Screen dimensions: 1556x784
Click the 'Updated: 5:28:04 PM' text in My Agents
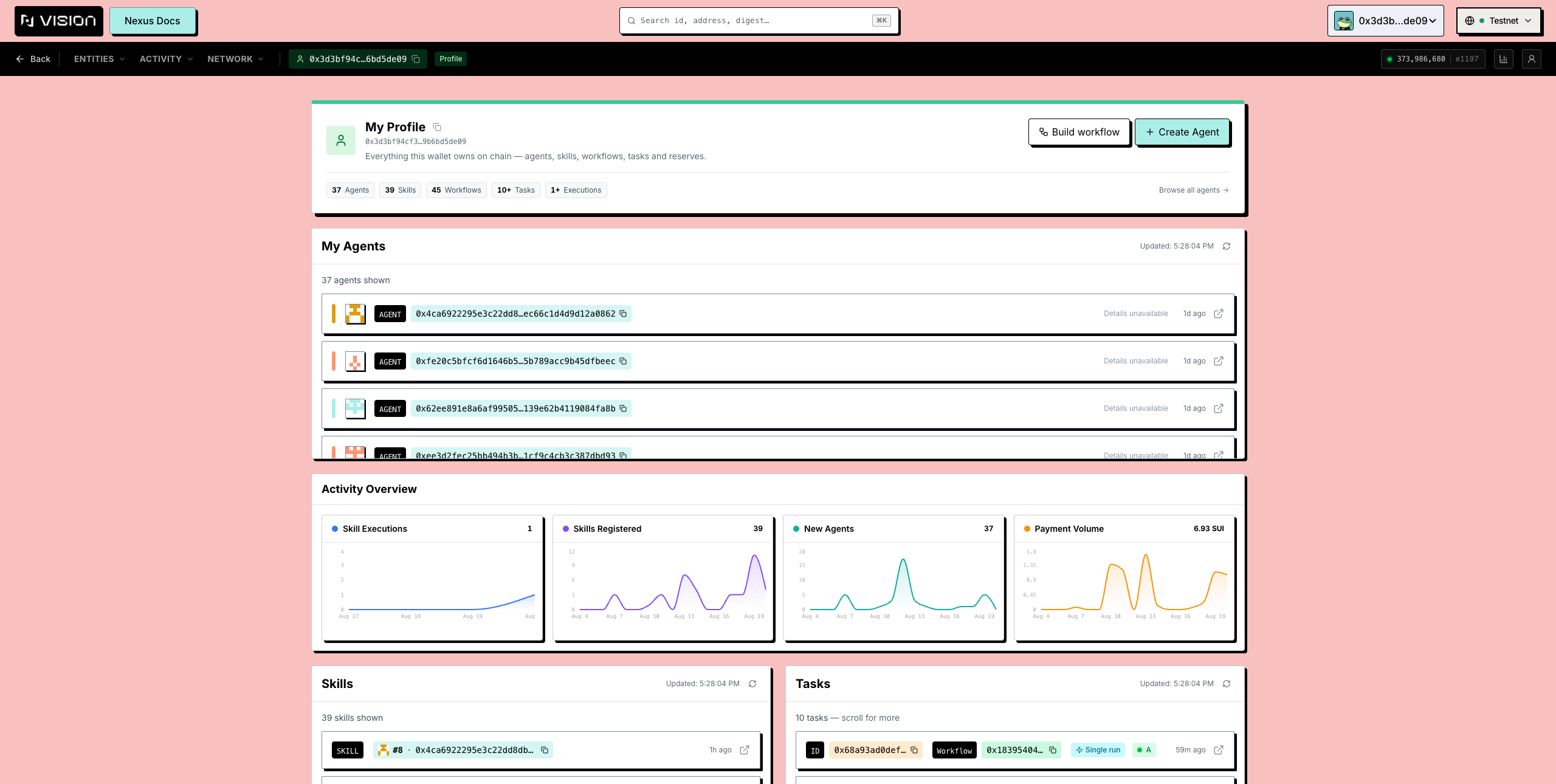(x=1177, y=246)
